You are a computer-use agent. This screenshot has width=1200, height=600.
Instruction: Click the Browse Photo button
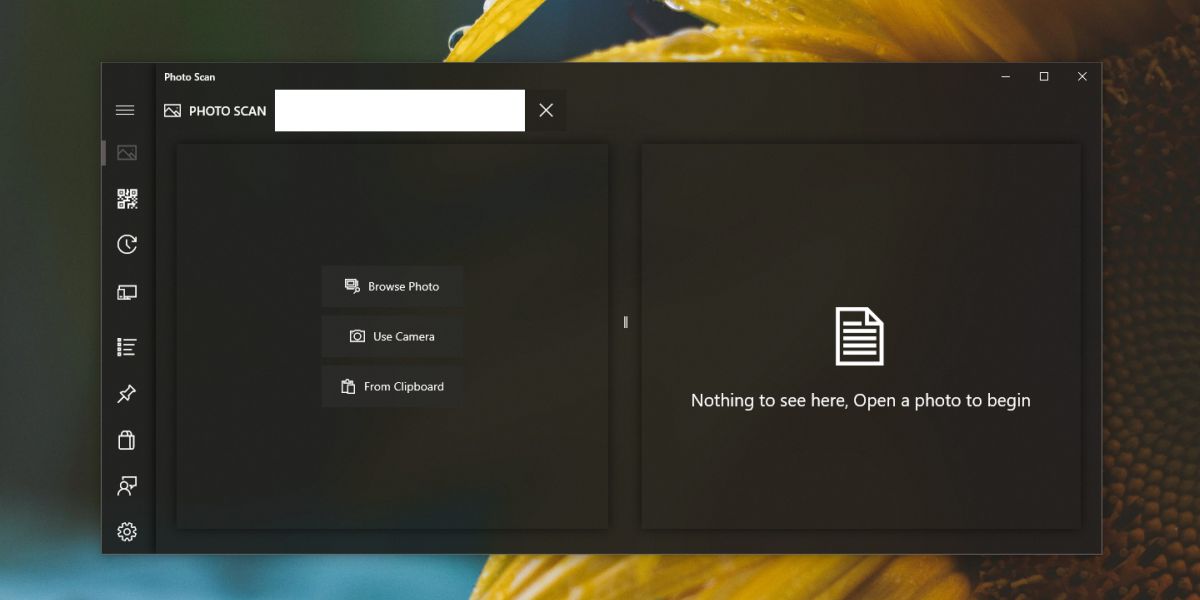tap(392, 286)
